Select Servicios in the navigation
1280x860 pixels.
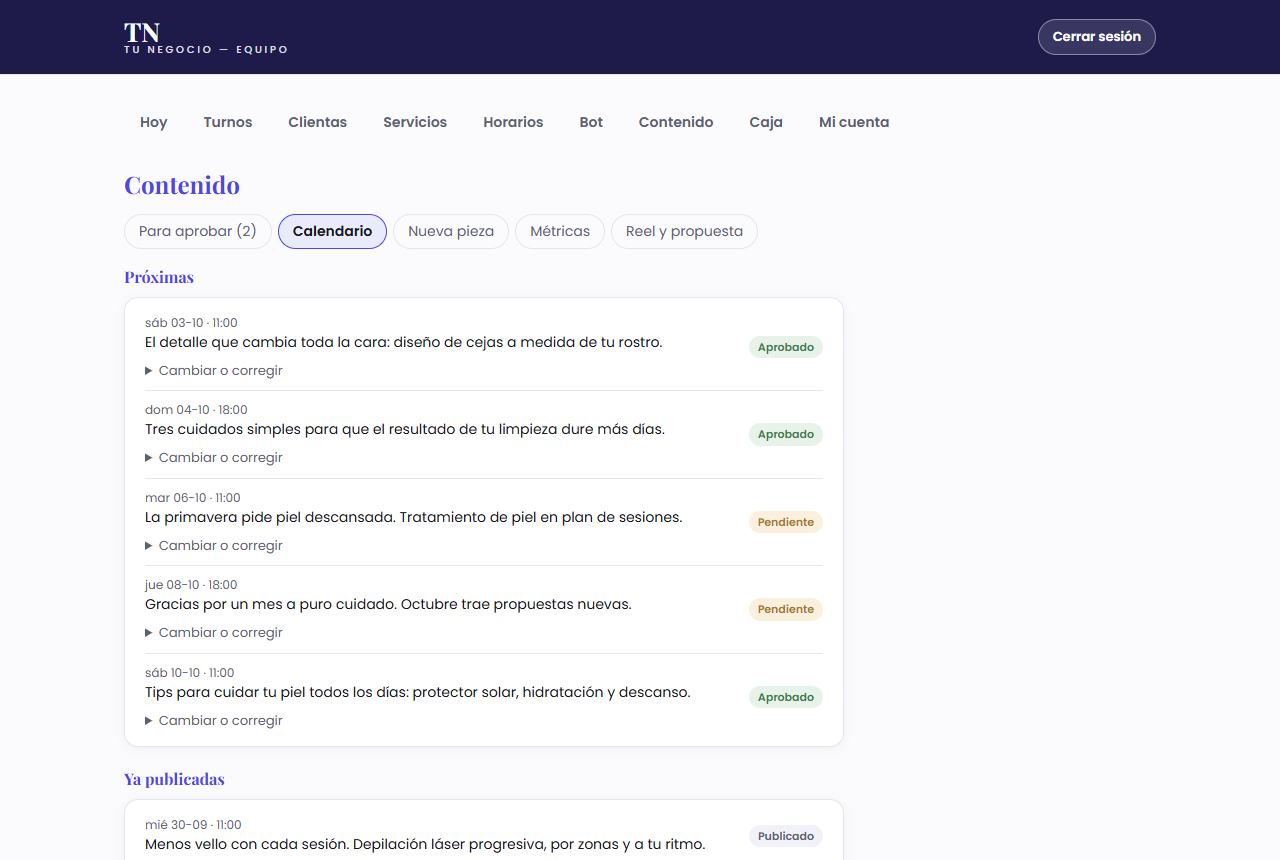415,122
